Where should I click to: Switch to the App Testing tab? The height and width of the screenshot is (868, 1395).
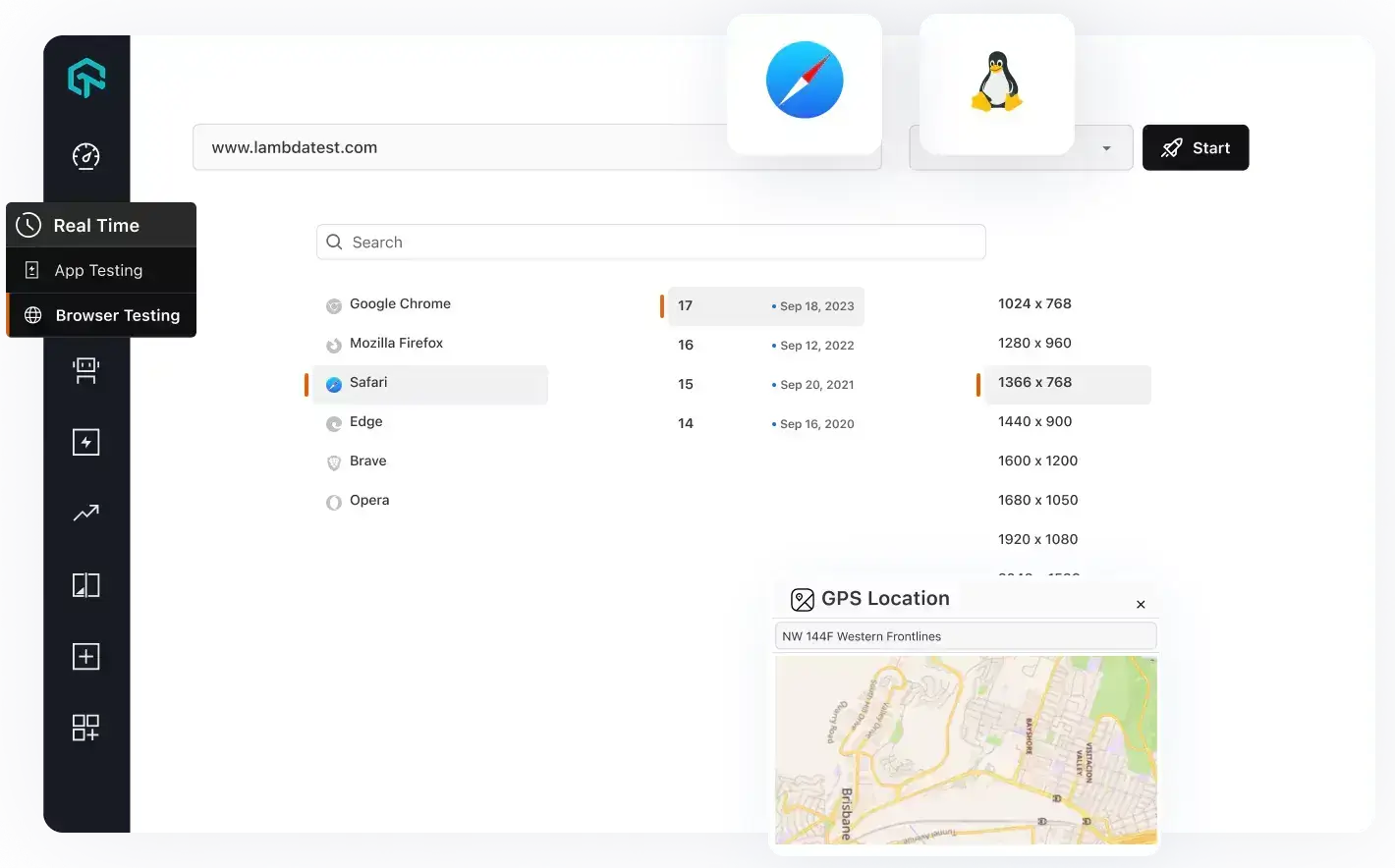pos(99,270)
